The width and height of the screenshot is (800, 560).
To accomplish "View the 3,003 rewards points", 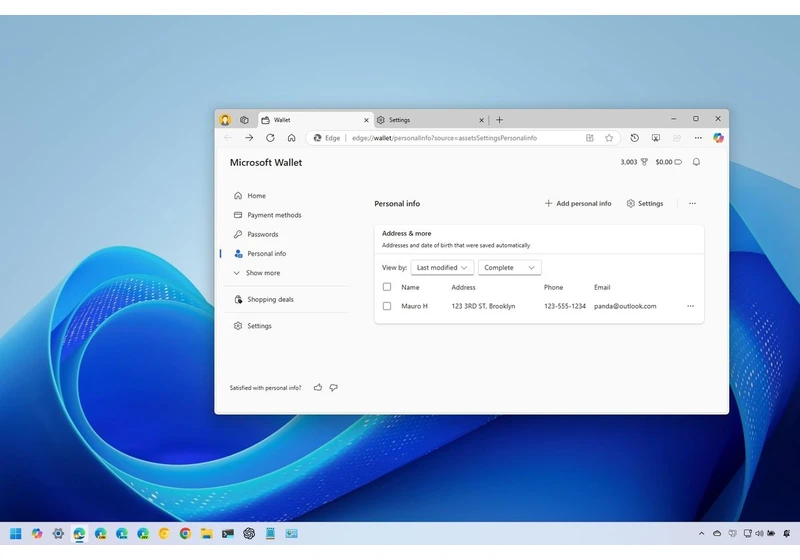I will coord(634,162).
